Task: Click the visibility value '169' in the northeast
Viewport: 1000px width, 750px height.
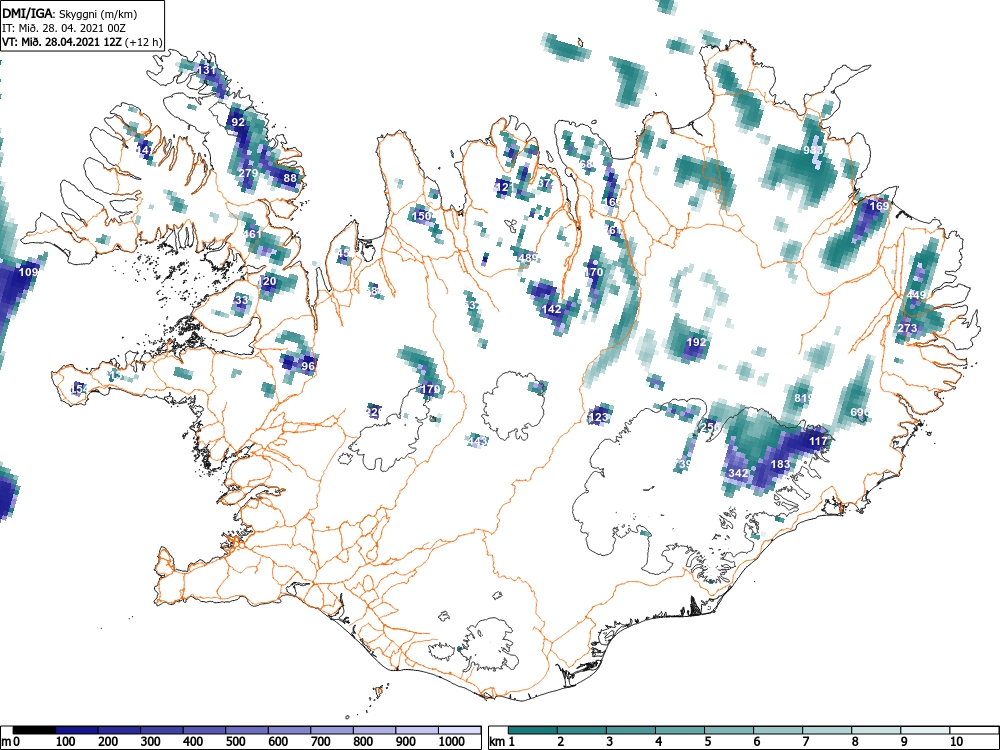Action: (x=879, y=206)
